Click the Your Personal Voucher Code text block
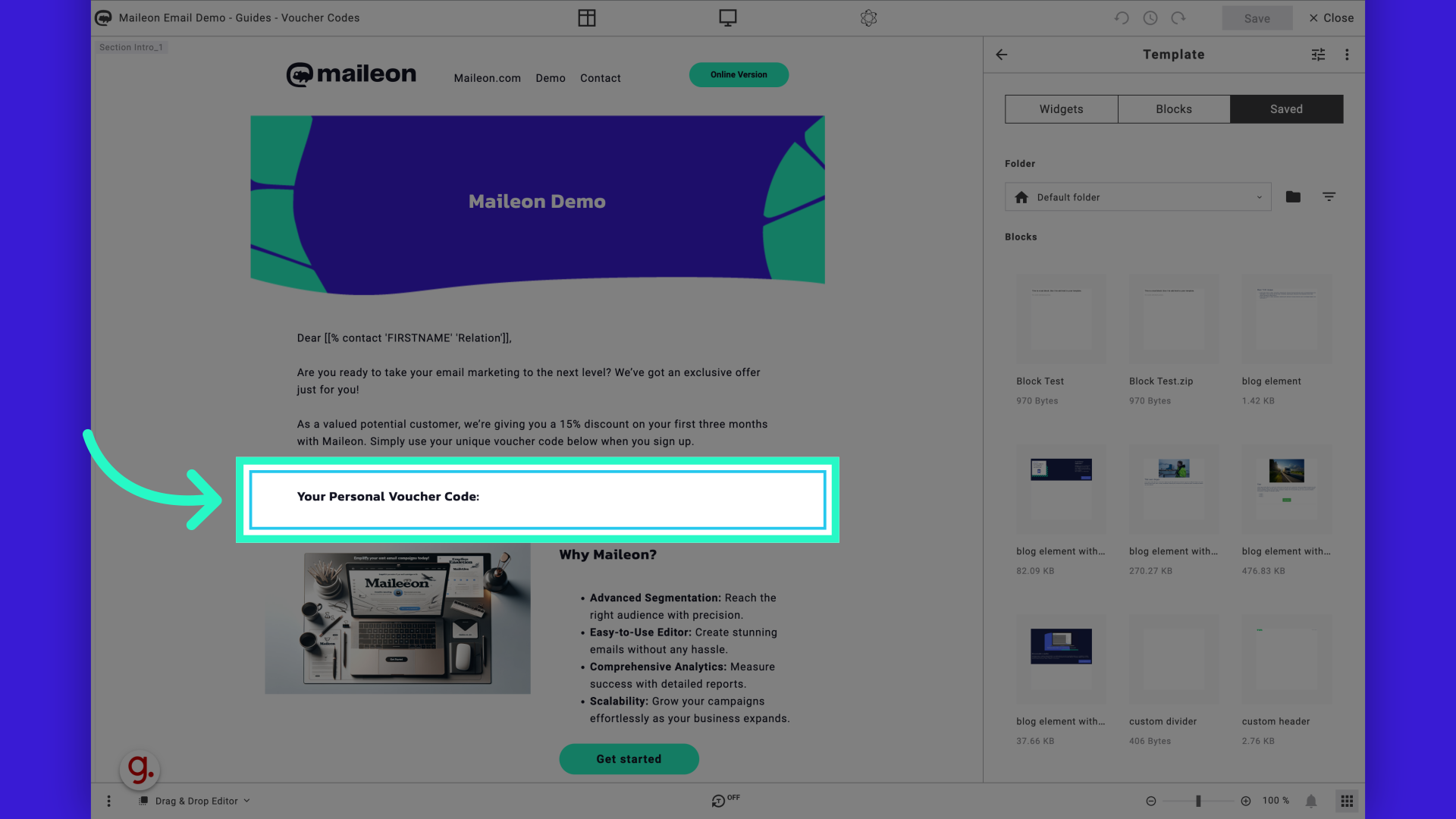The image size is (1456, 819). [x=537, y=499]
